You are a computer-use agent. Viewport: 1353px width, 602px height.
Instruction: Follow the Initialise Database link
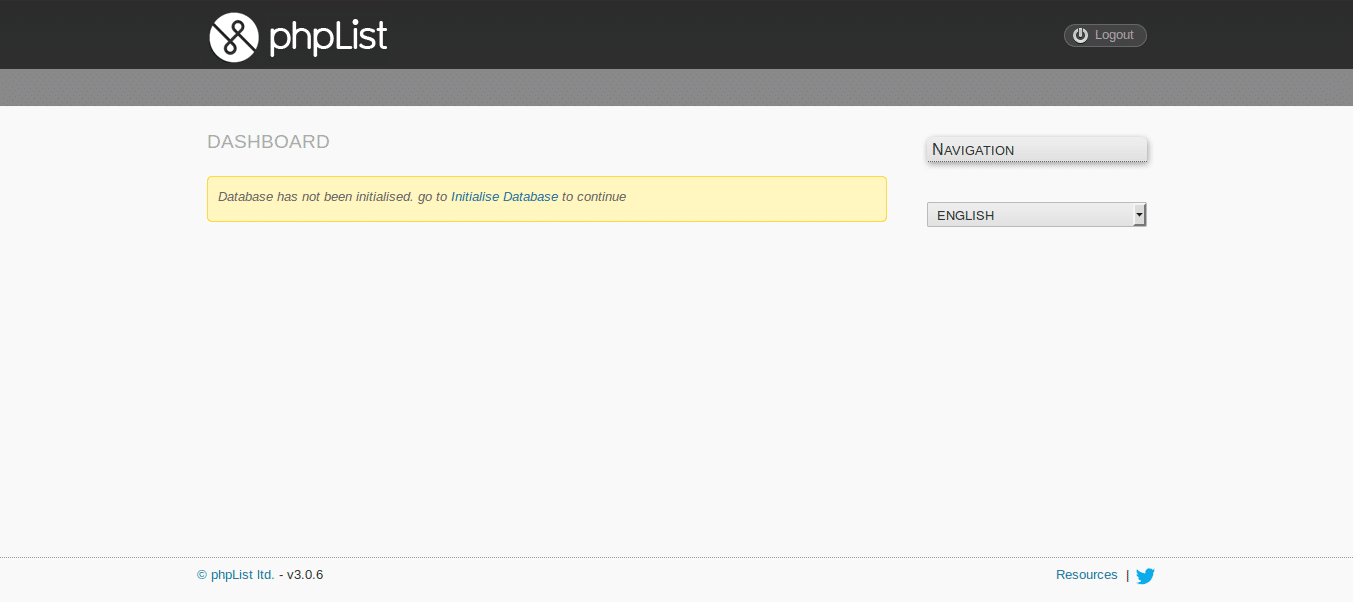(504, 197)
